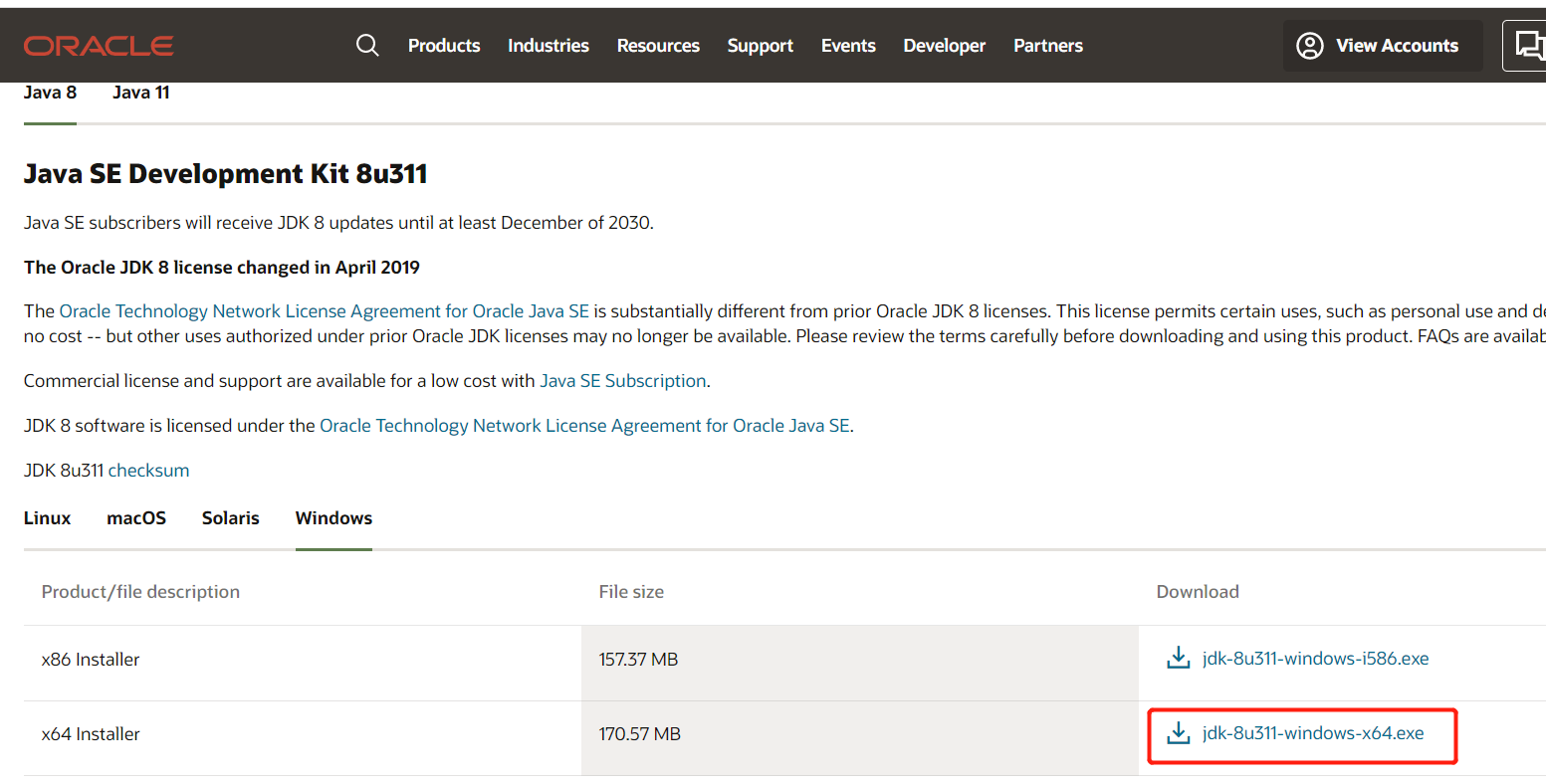This screenshot has width=1546, height=784.
Task: Click the 'Java SE Development Kit 8u311' heading
Action: point(226,174)
